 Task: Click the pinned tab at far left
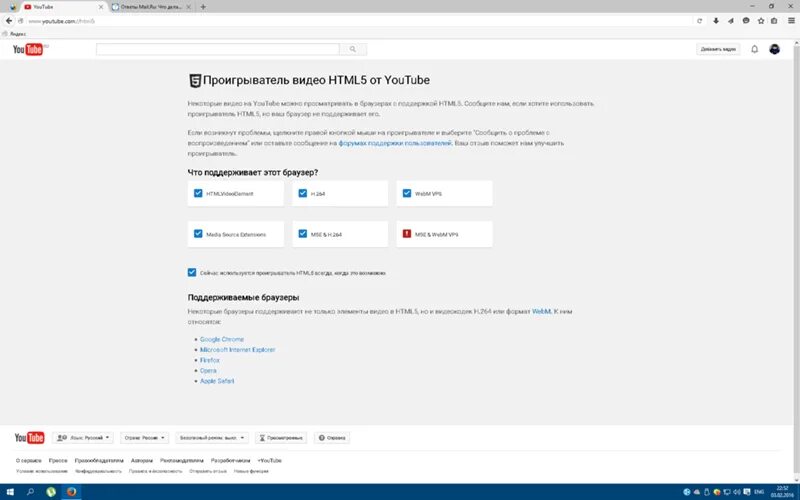[x=13, y=7]
